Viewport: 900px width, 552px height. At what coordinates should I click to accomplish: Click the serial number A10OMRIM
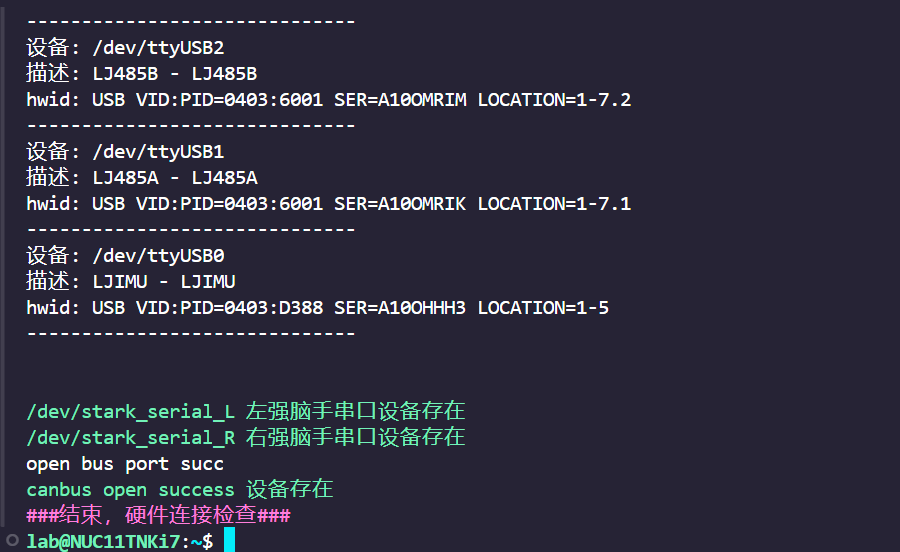(422, 100)
